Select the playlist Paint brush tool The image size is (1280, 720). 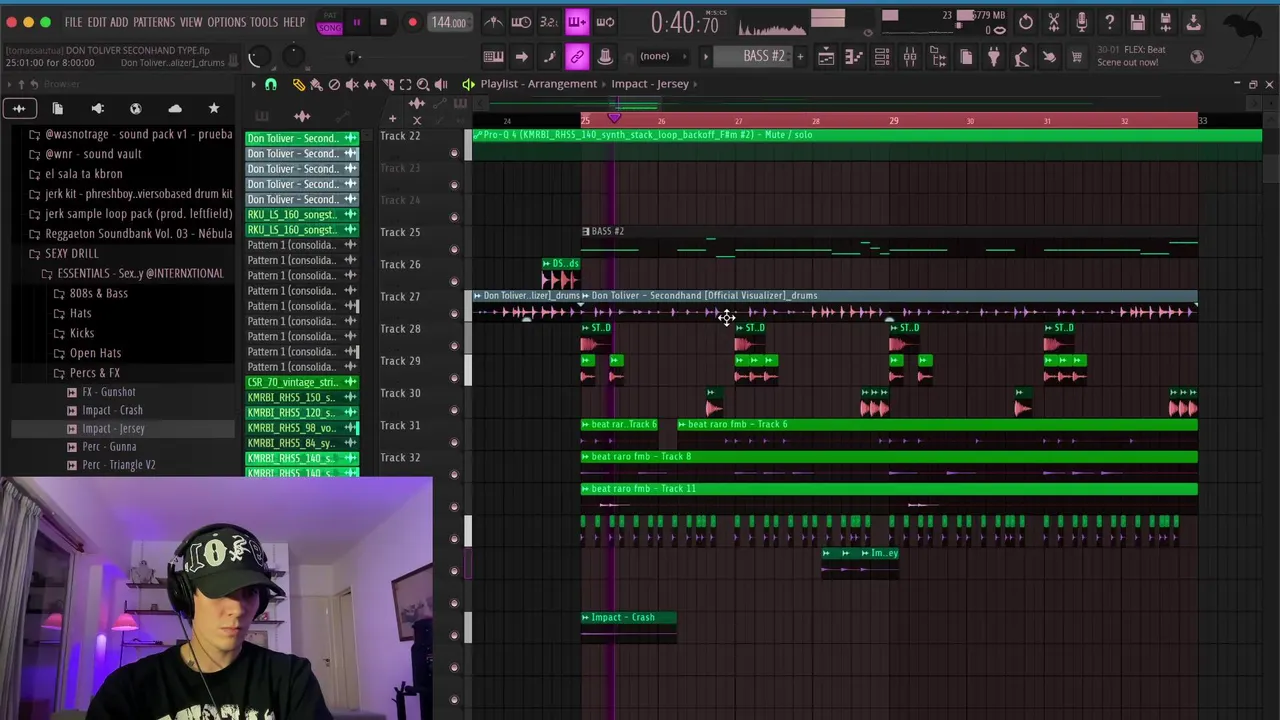click(316, 85)
